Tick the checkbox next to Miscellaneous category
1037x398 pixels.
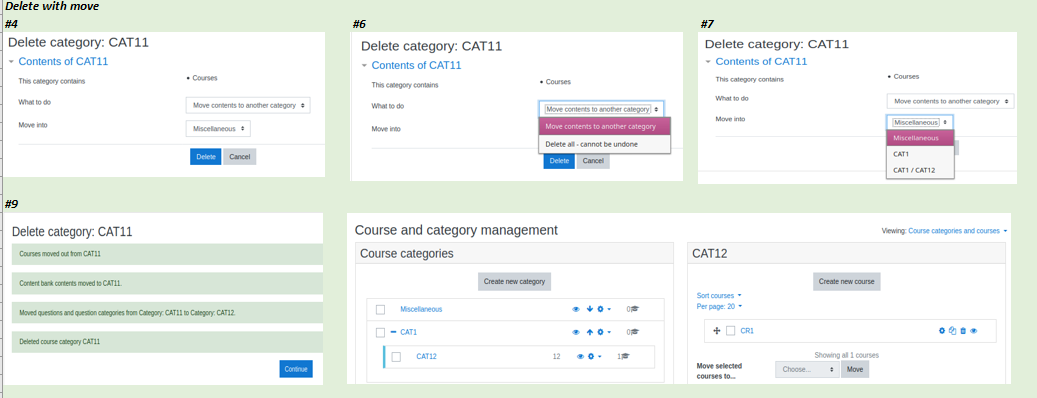[x=380, y=309]
